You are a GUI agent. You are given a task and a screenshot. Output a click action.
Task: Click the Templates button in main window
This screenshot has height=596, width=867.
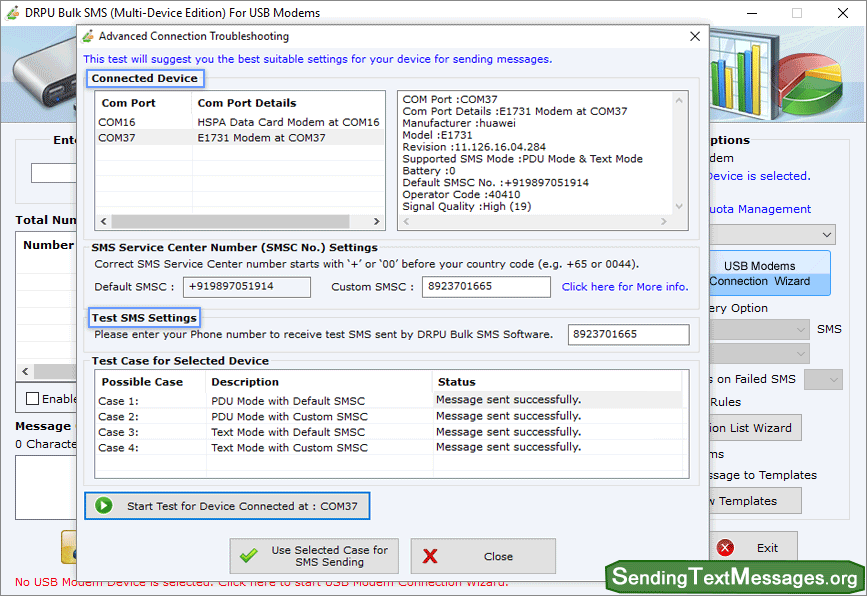tap(755, 501)
